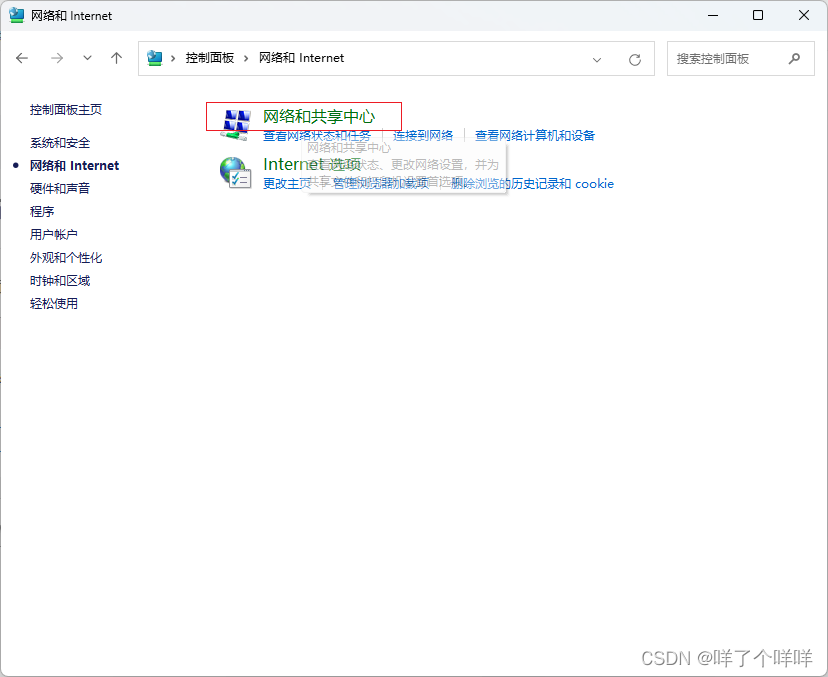Go up one level with up arrow
The image size is (828, 677).
[x=117, y=58]
